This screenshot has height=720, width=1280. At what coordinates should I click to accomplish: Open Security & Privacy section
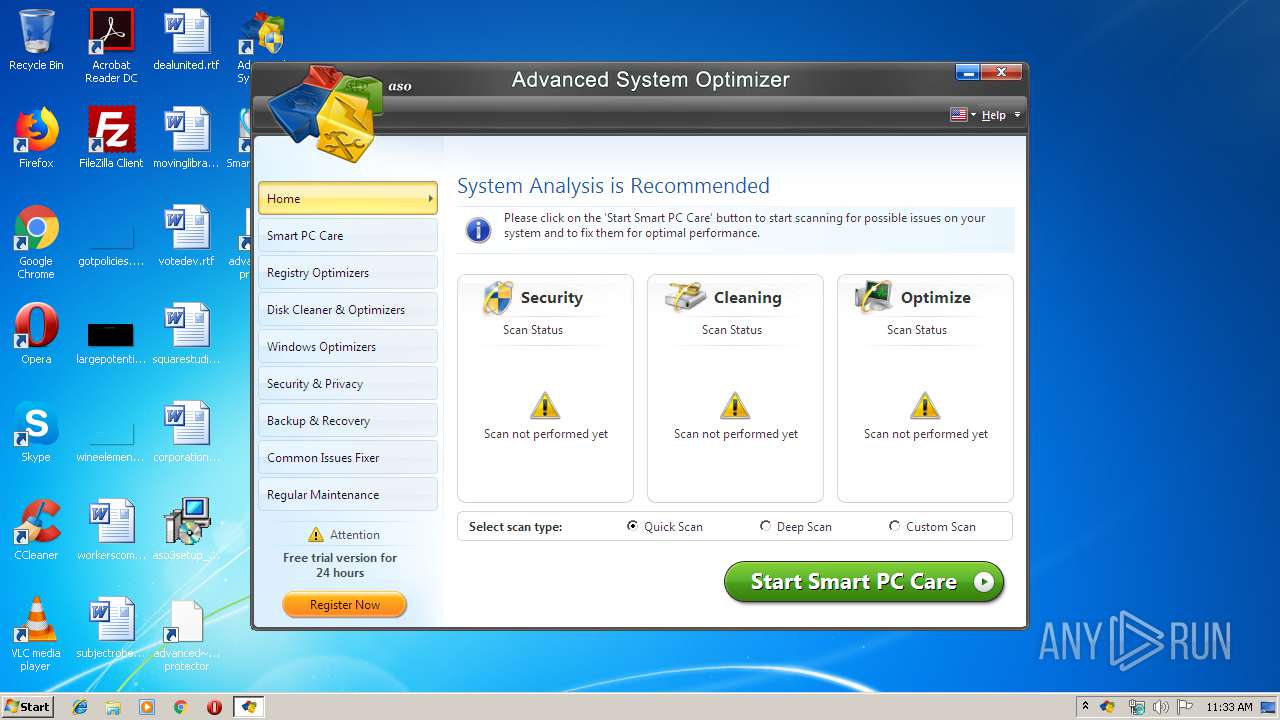point(348,383)
